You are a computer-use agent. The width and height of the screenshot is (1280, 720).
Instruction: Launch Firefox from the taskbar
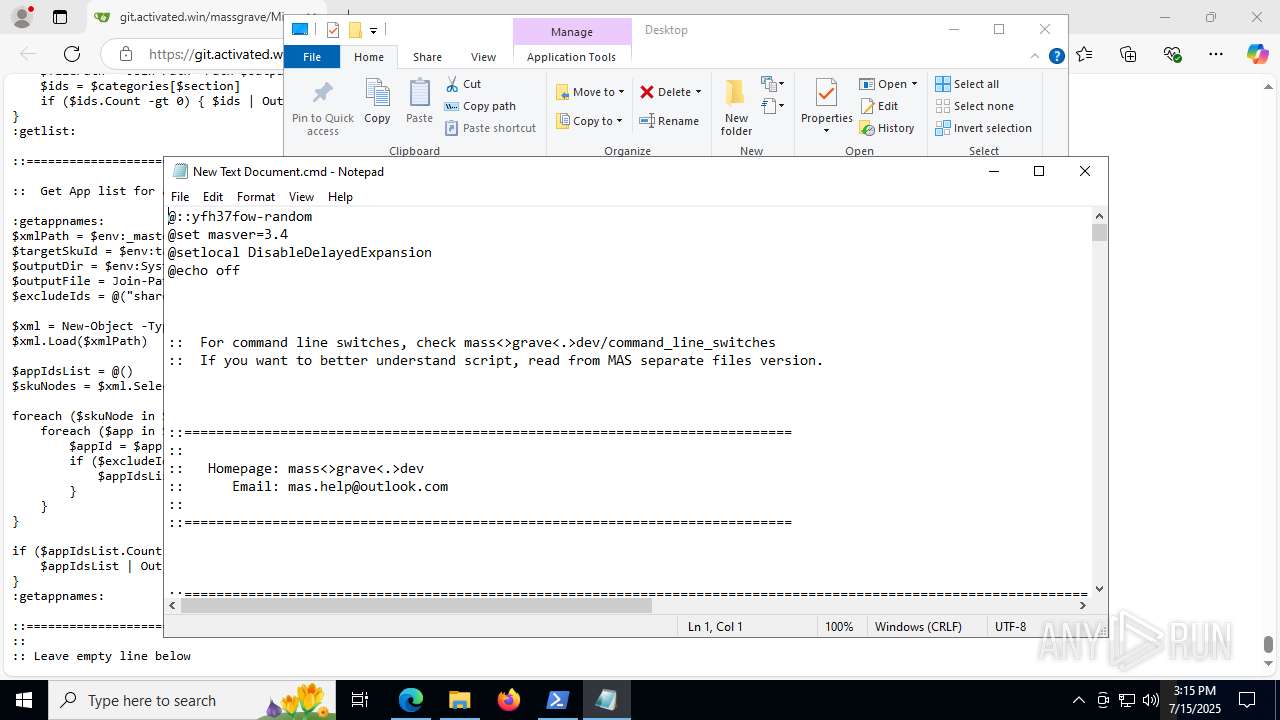tap(508, 700)
